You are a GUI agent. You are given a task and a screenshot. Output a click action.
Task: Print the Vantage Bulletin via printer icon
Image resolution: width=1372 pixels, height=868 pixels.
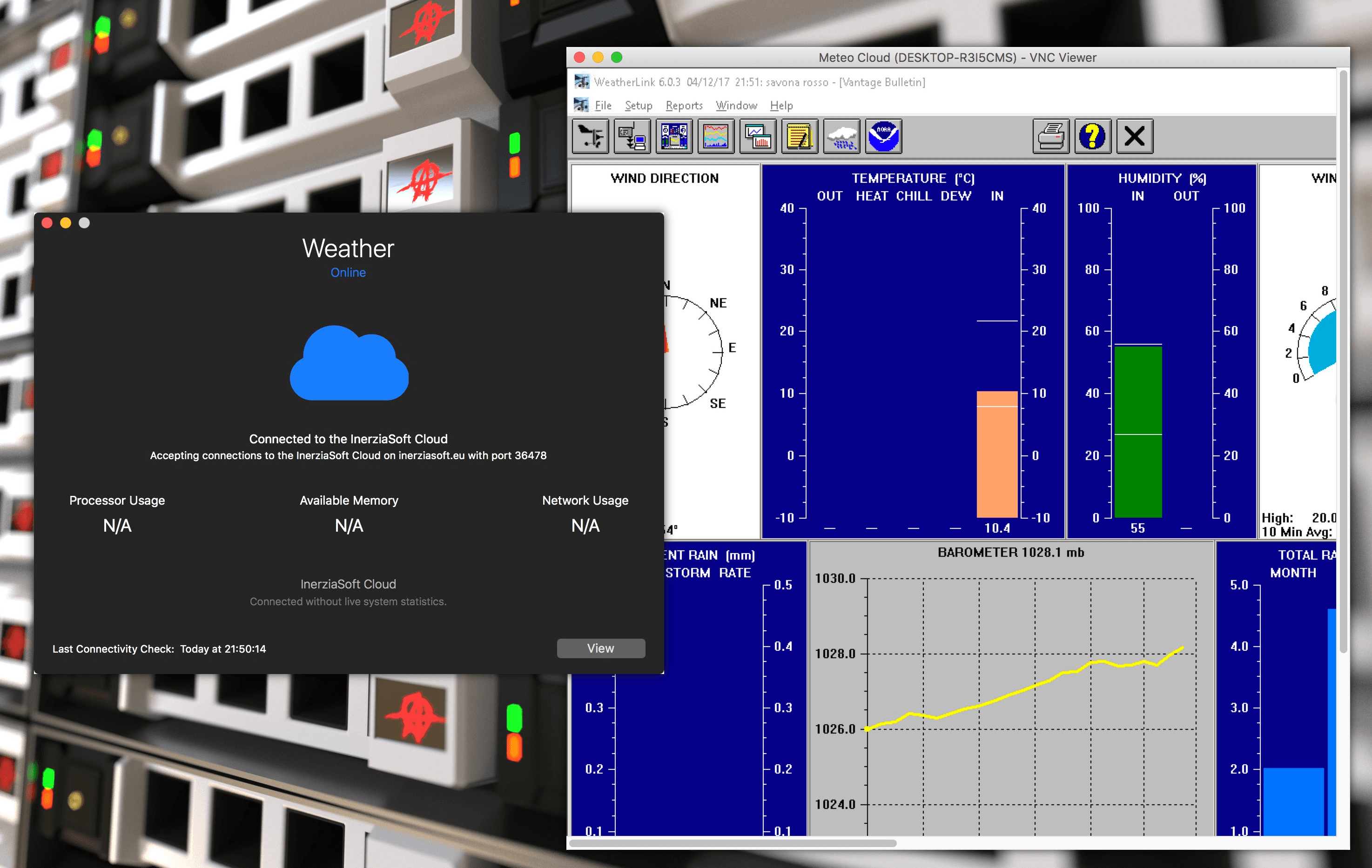pyautogui.click(x=1051, y=136)
